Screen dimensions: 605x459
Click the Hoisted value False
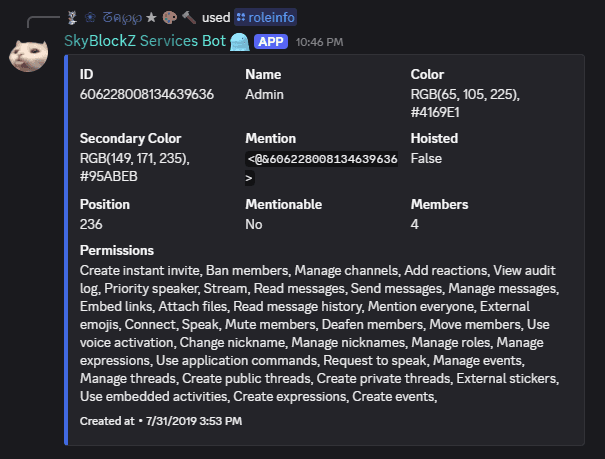(x=426, y=158)
